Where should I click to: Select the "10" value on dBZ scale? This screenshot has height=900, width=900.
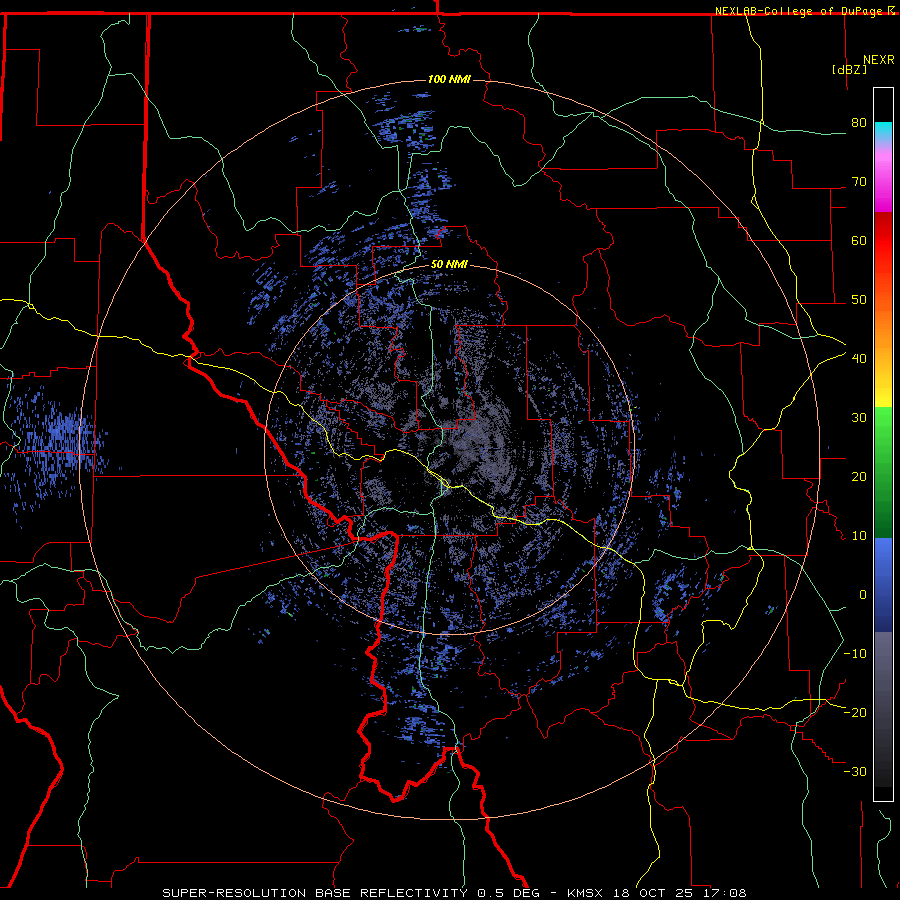[x=859, y=536]
